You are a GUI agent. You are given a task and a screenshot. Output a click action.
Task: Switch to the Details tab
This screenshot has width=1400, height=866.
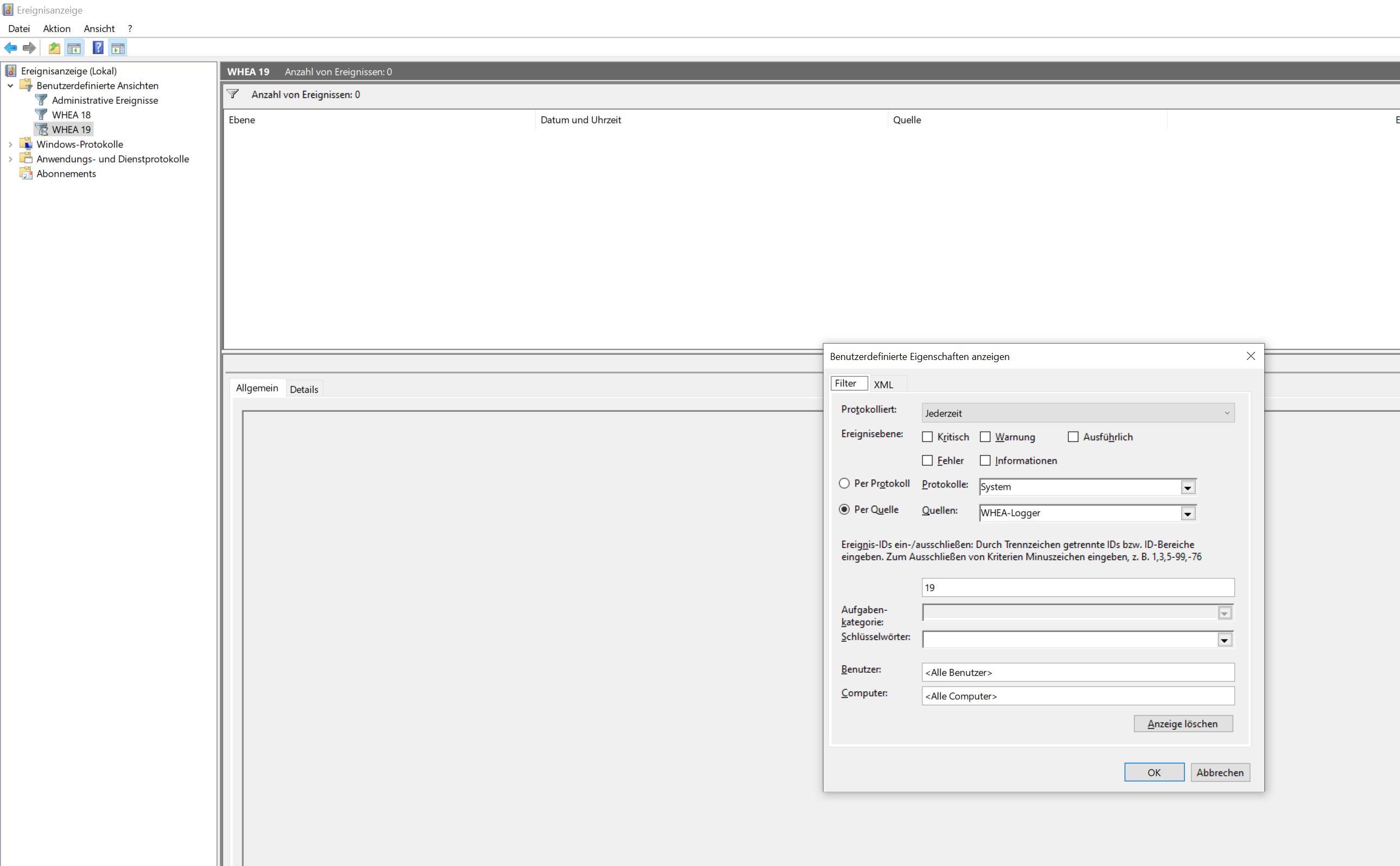click(x=304, y=389)
